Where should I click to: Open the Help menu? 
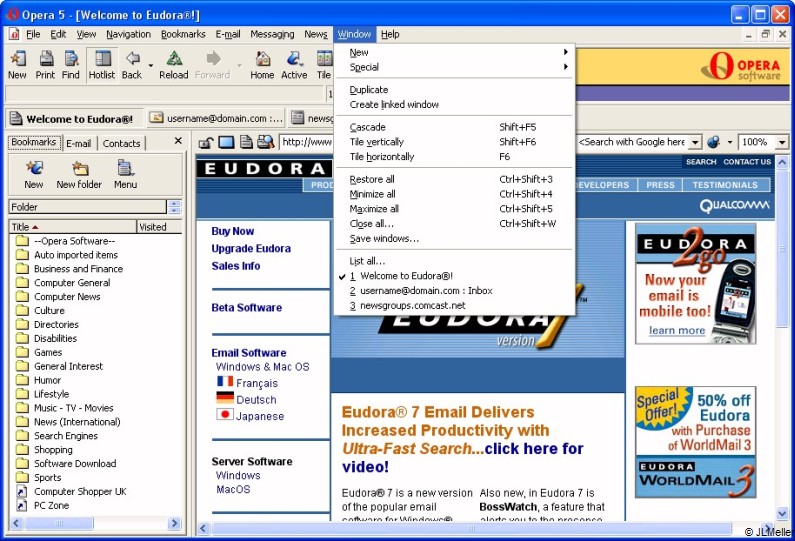pos(390,34)
